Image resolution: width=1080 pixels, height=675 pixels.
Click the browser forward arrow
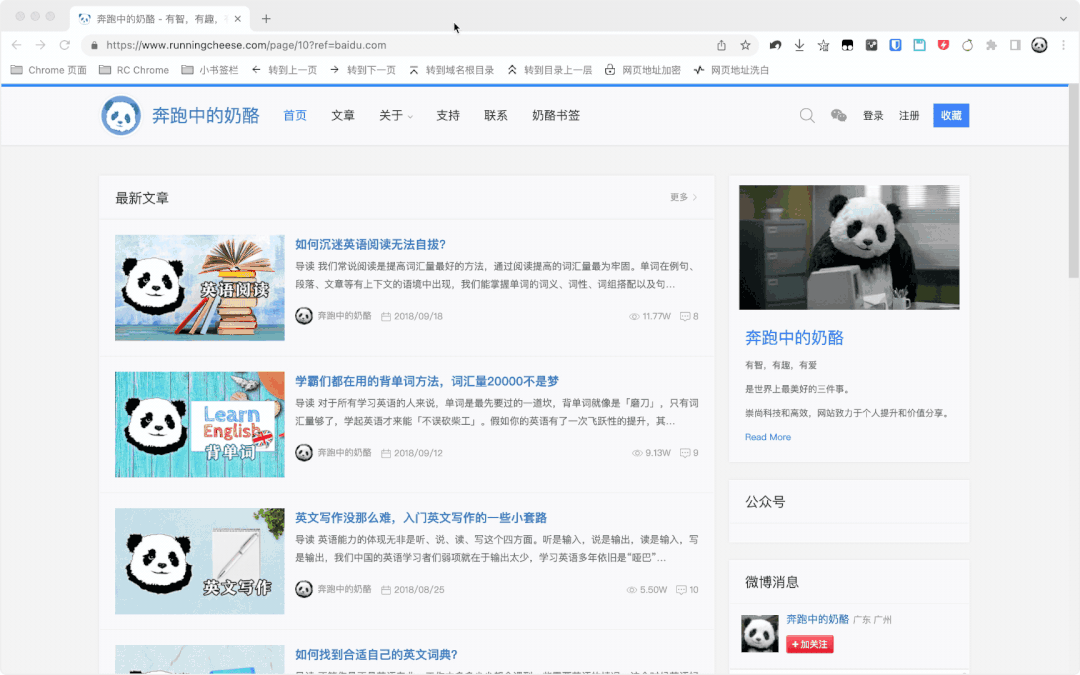[x=41, y=45]
